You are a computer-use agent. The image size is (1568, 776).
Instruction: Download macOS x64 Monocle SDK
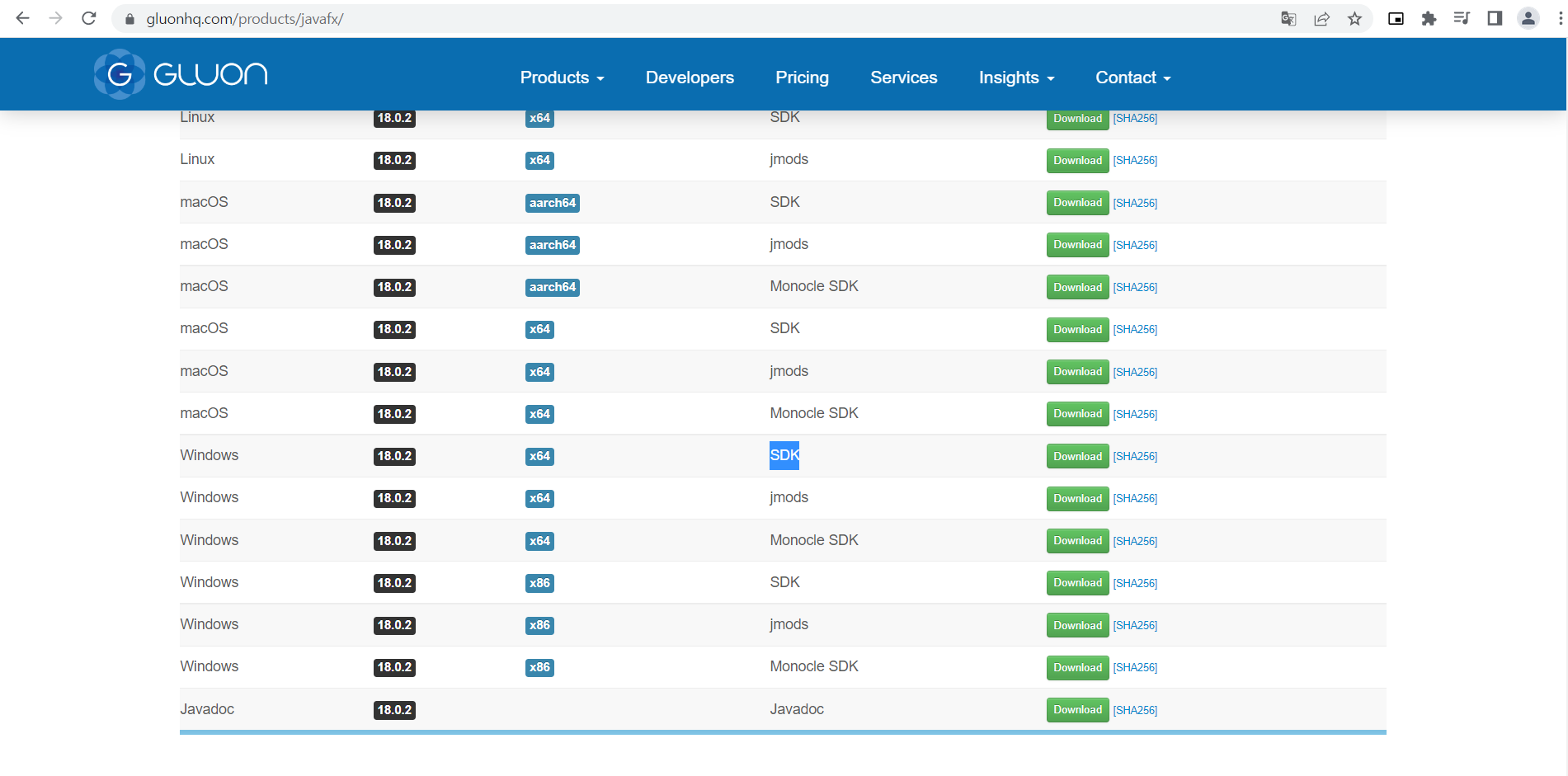[x=1077, y=414]
